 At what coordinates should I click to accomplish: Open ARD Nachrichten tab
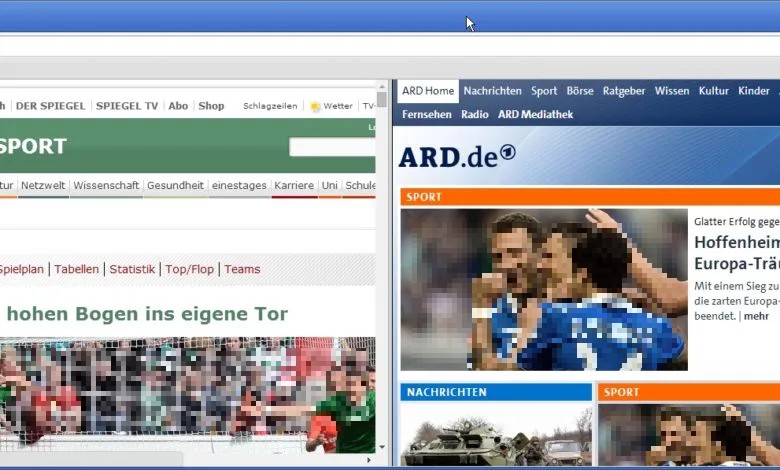click(x=492, y=91)
